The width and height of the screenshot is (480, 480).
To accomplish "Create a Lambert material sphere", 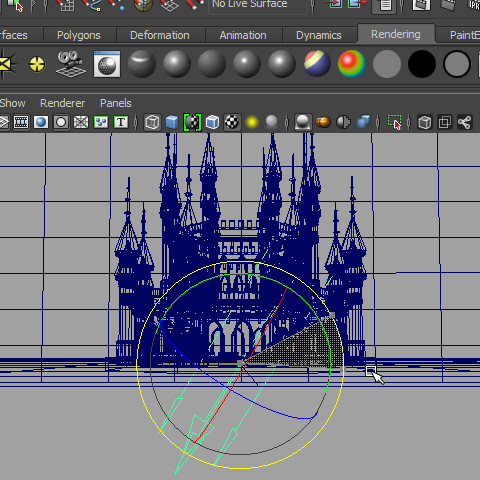I will click(x=212, y=64).
